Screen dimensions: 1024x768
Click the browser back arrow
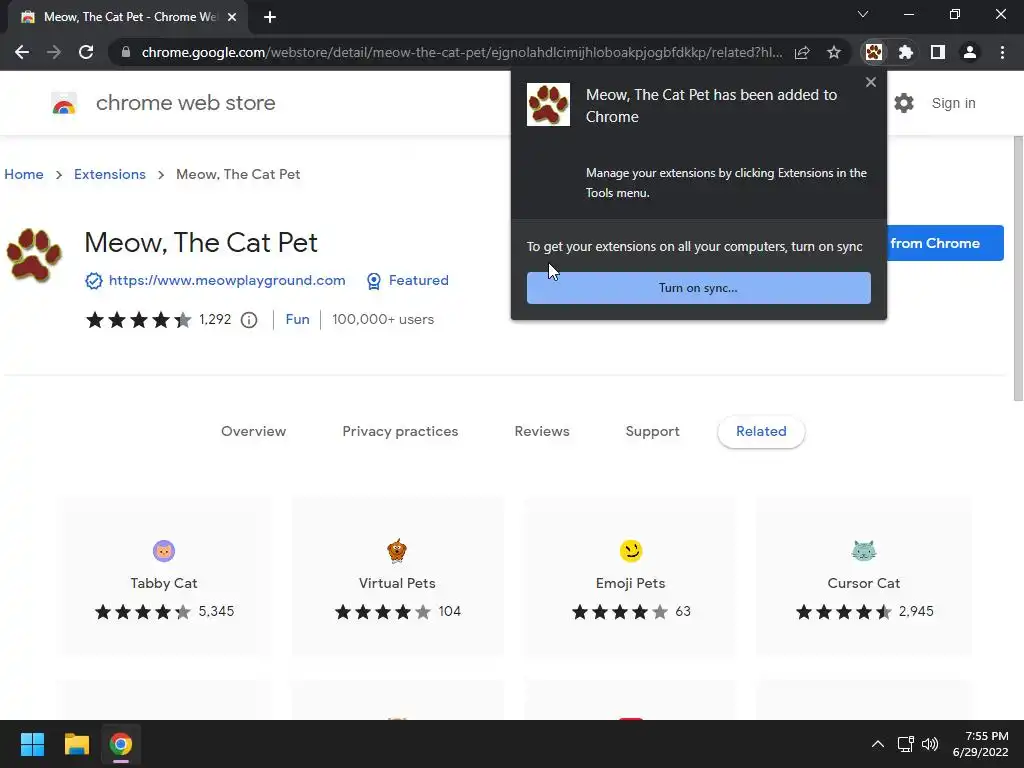pyautogui.click(x=22, y=52)
